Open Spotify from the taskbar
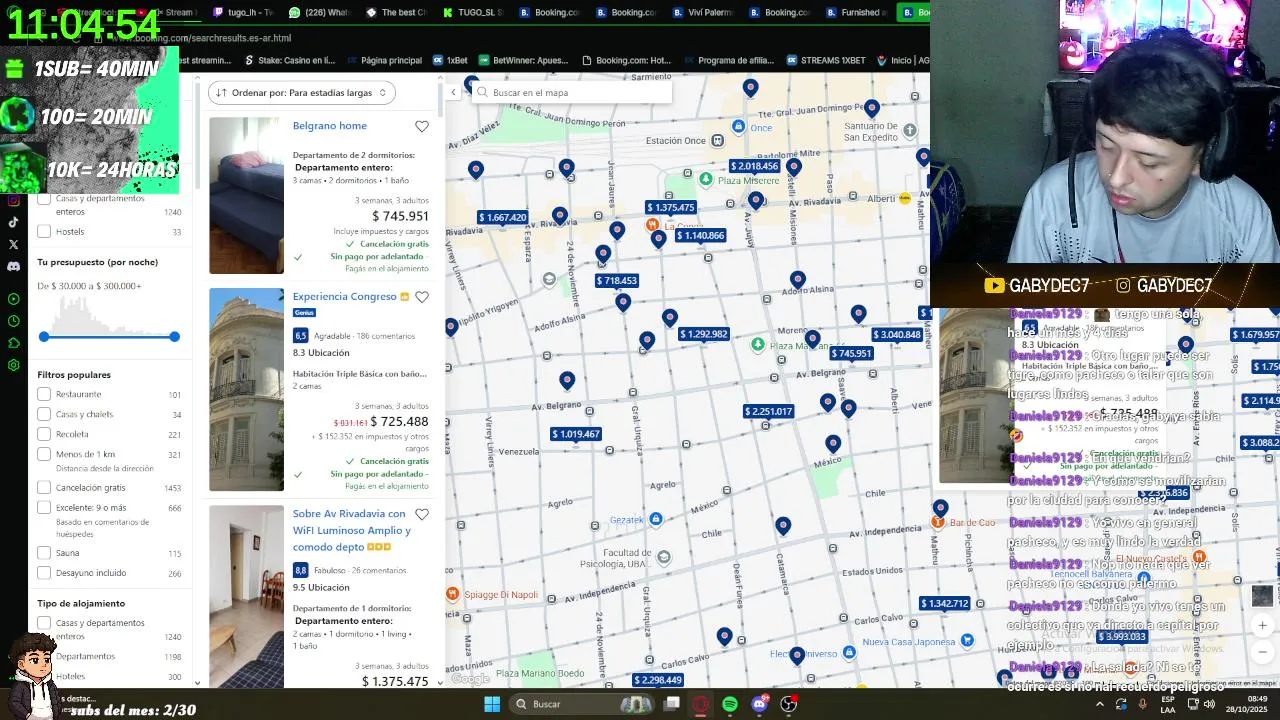Image resolution: width=1280 pixels, height=720 pixels. click(730, 704)
